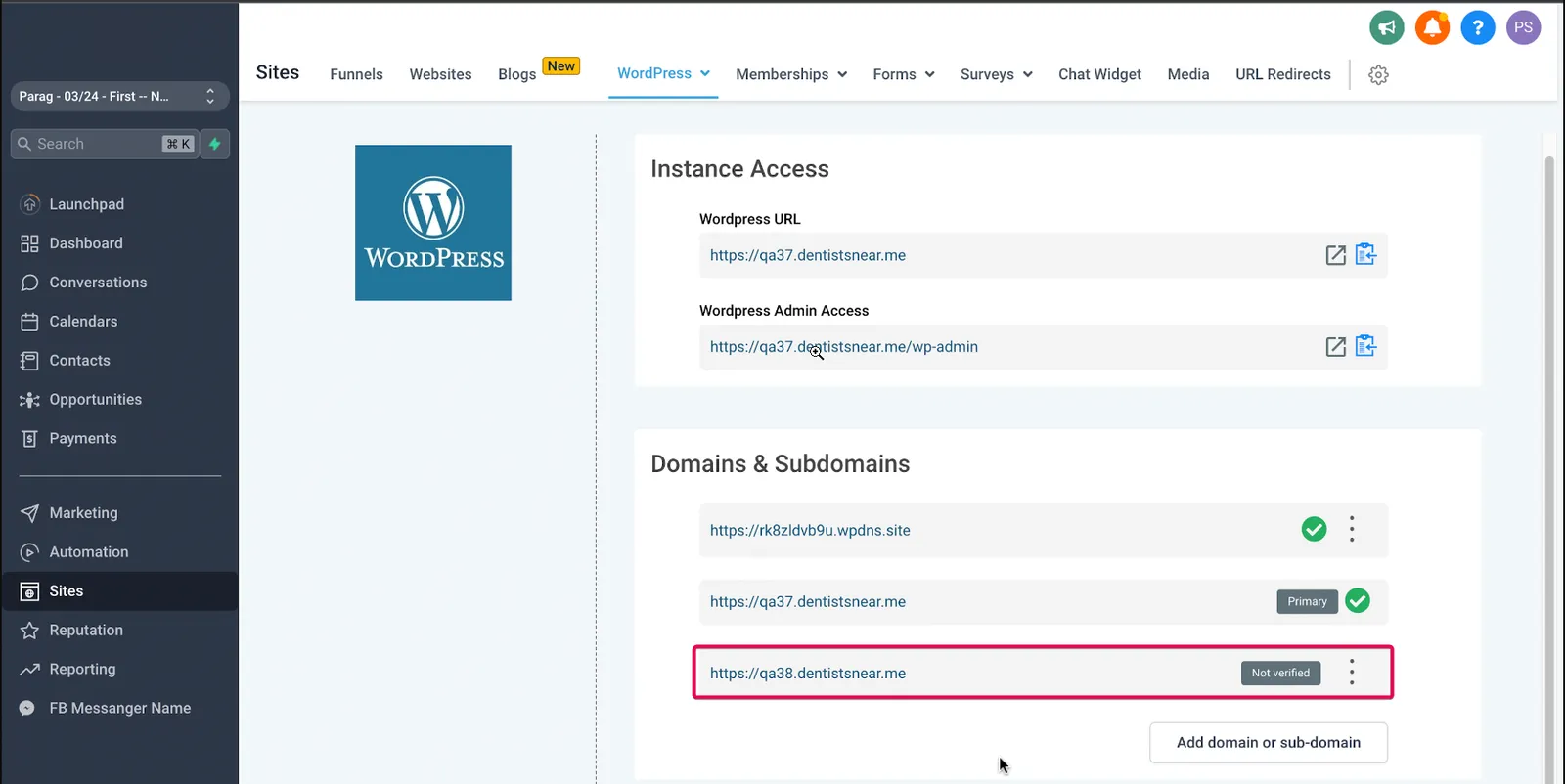This screenshot has width=1565, height=784.
Task: Open the announcements megaphone icon
Action: [x=1387, y=27]
